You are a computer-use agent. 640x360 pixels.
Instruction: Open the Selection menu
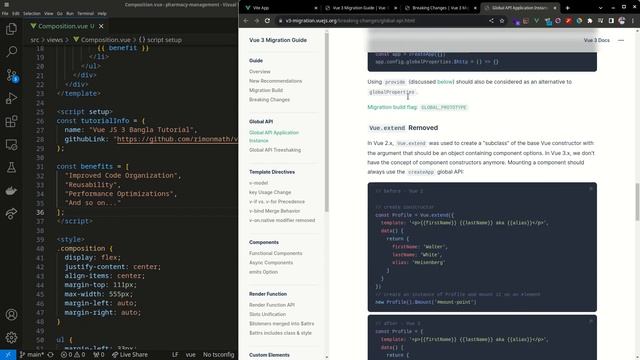tap(31, 13)
